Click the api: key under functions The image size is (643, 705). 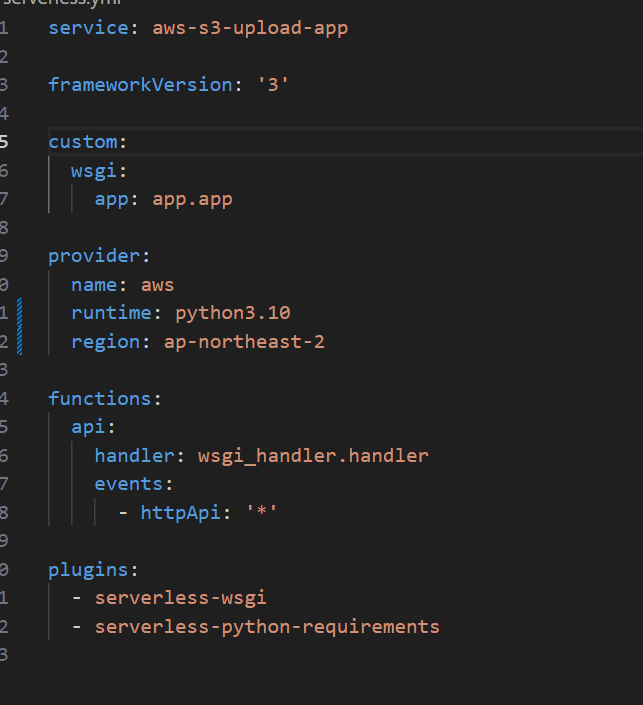[94, 427]
